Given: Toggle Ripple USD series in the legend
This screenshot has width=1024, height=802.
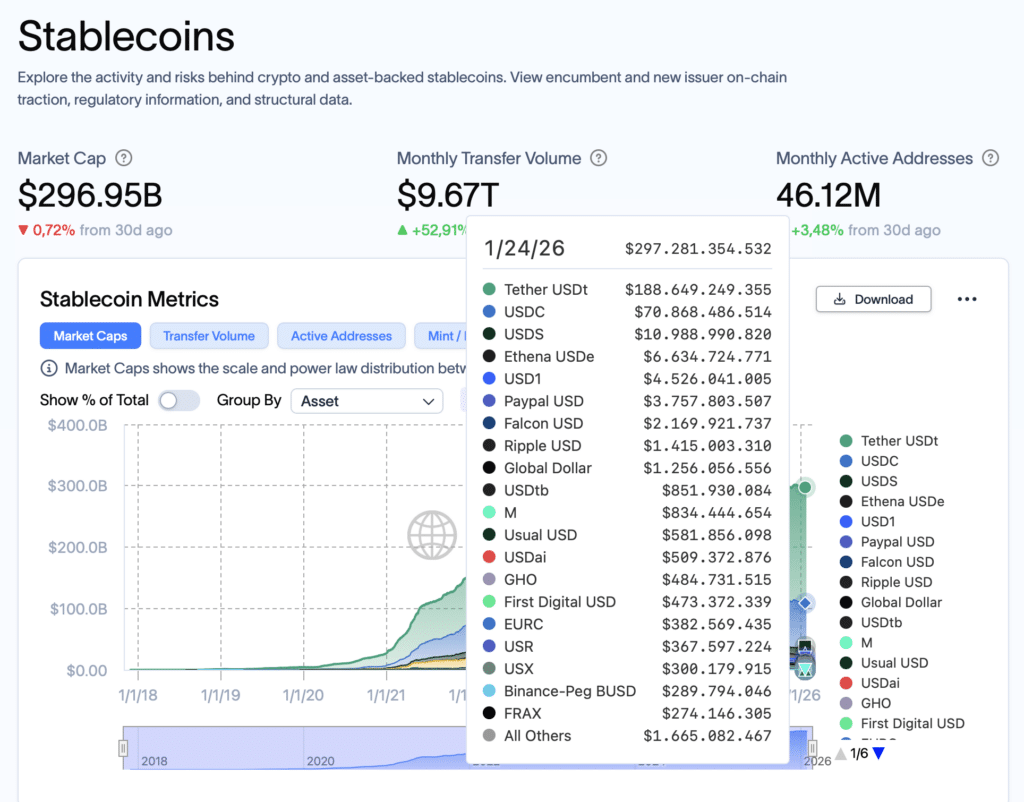Looking at the screenshot, I should [x=886, y=583].
